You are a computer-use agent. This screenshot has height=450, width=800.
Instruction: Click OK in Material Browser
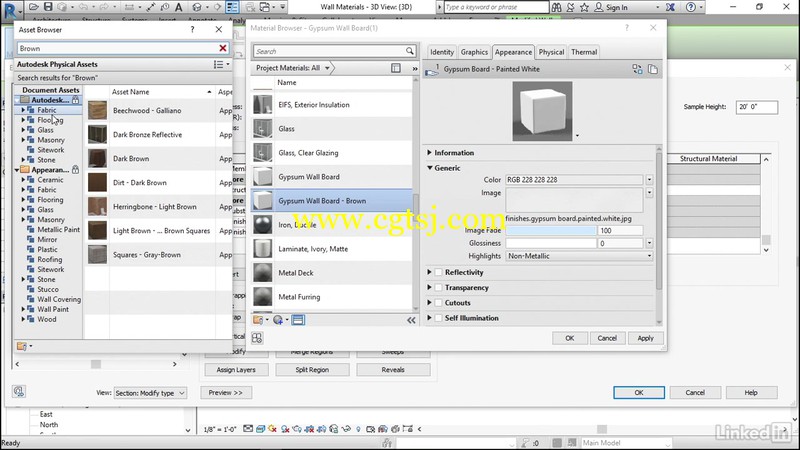(x=569, y=338)
